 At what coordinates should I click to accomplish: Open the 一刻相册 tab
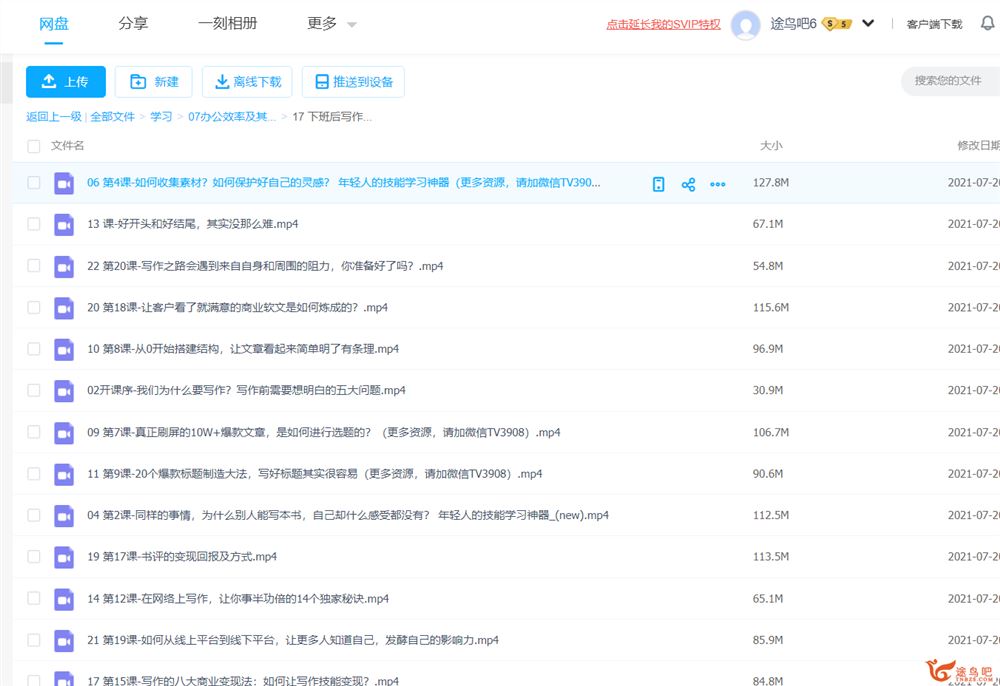227,24
